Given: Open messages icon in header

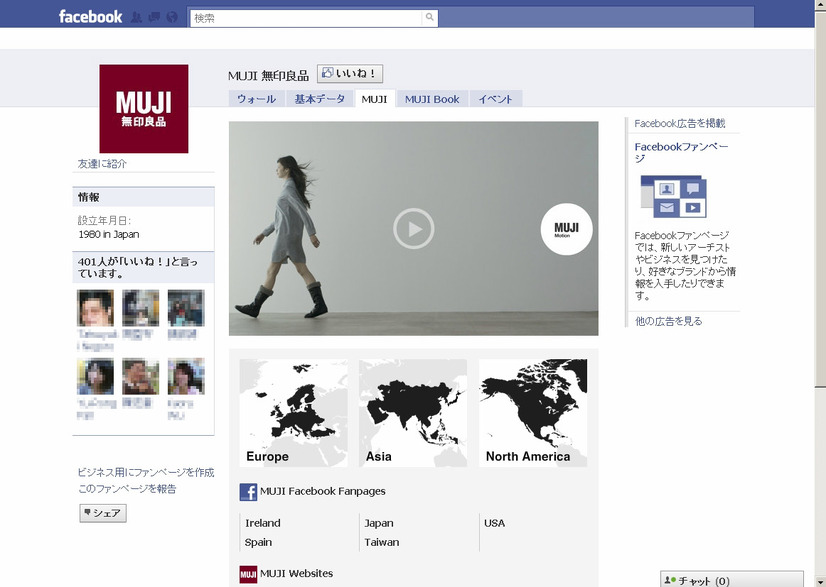Looking at the screenshot, I should click(x=154, y=17).
